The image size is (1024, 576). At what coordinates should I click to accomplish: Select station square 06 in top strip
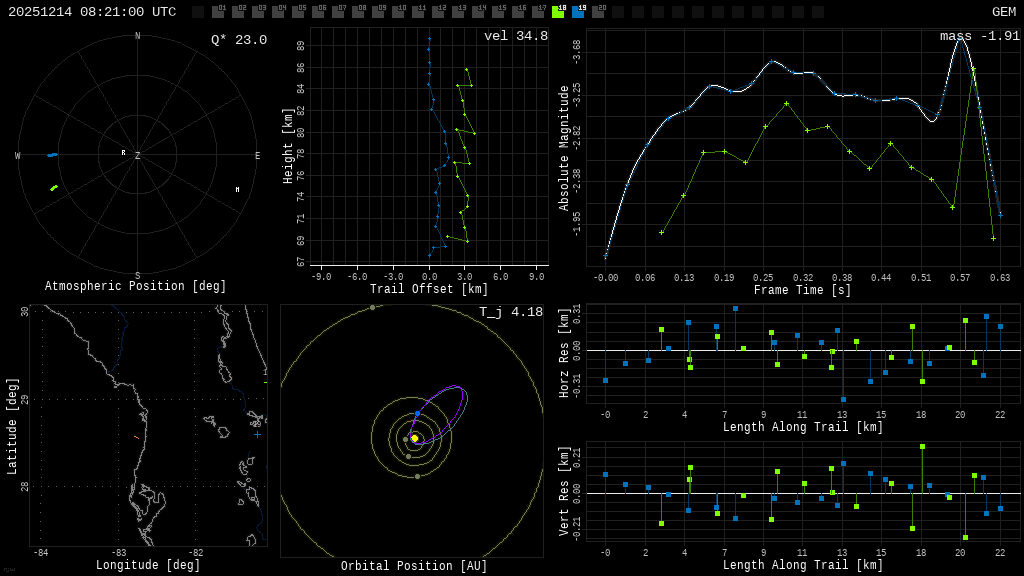[318, 12]
